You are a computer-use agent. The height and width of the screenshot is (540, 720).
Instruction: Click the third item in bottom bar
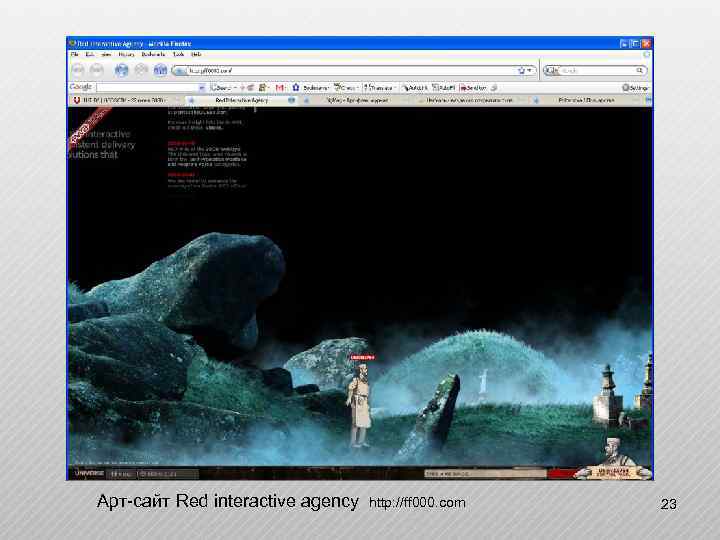[168, 473]
